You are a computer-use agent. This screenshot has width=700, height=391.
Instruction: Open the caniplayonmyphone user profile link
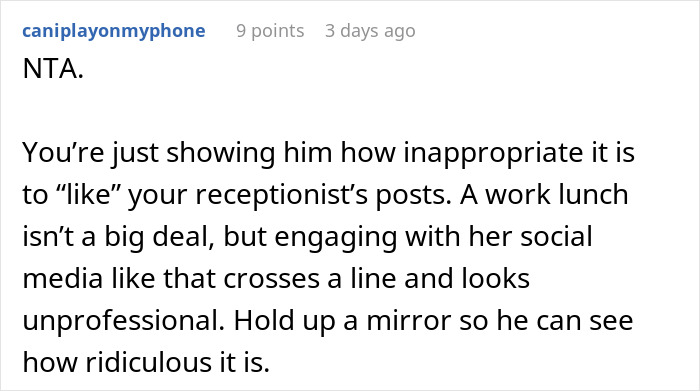click(114, 31)
